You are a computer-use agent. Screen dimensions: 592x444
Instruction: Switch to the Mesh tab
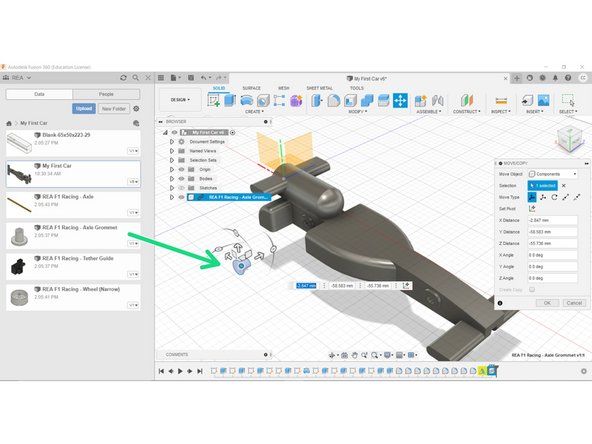[284, 88]
